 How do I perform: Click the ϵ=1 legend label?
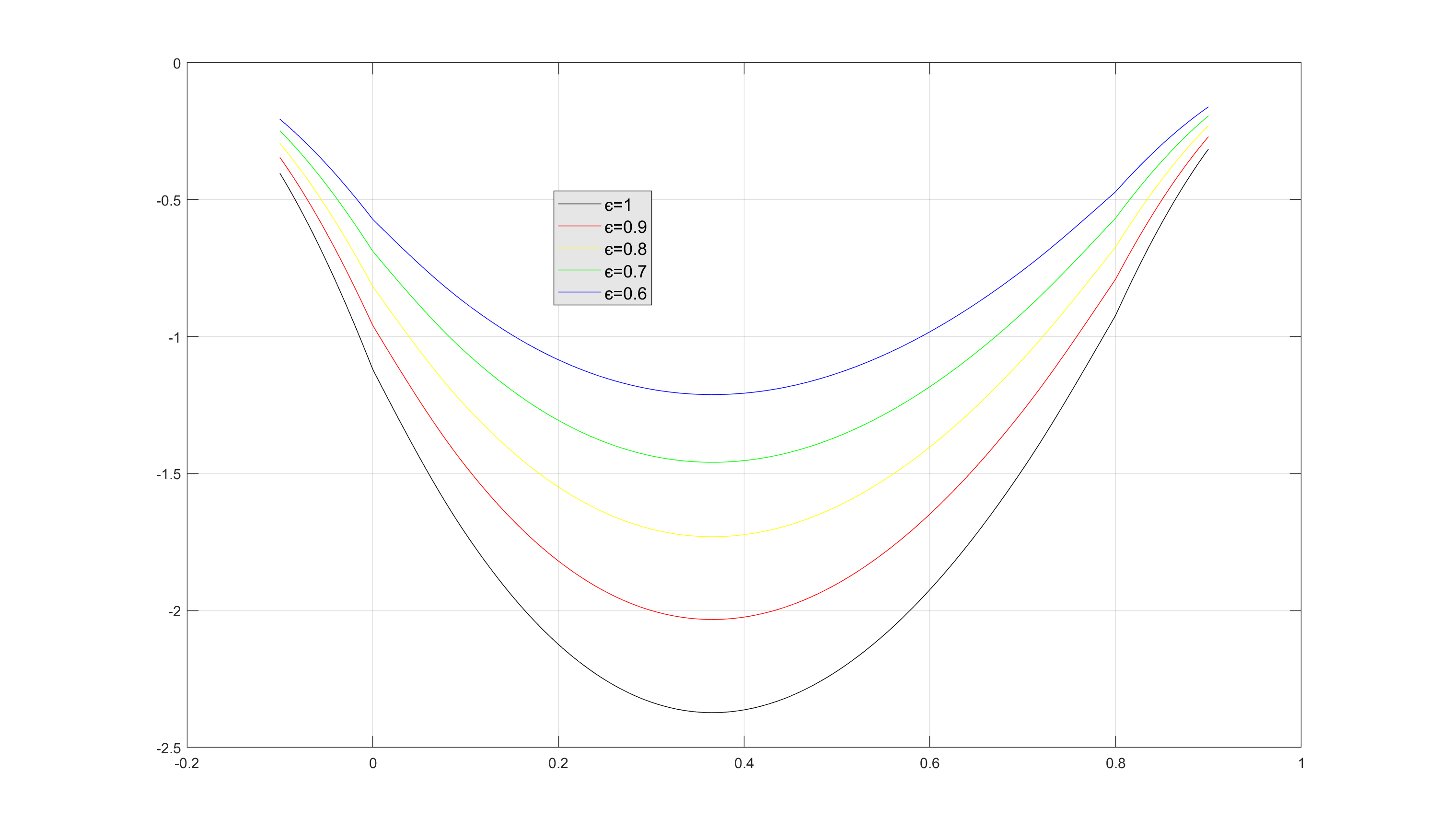618,205
